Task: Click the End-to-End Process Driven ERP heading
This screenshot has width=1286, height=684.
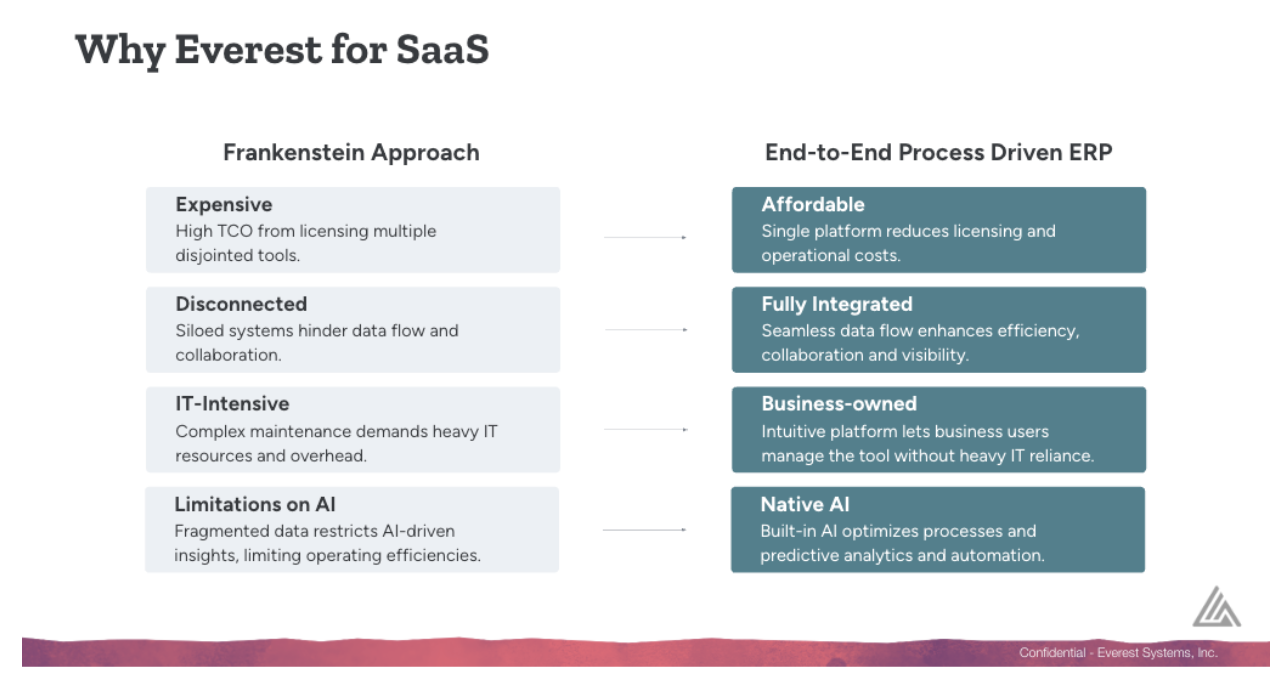Action: click(939, 153)
